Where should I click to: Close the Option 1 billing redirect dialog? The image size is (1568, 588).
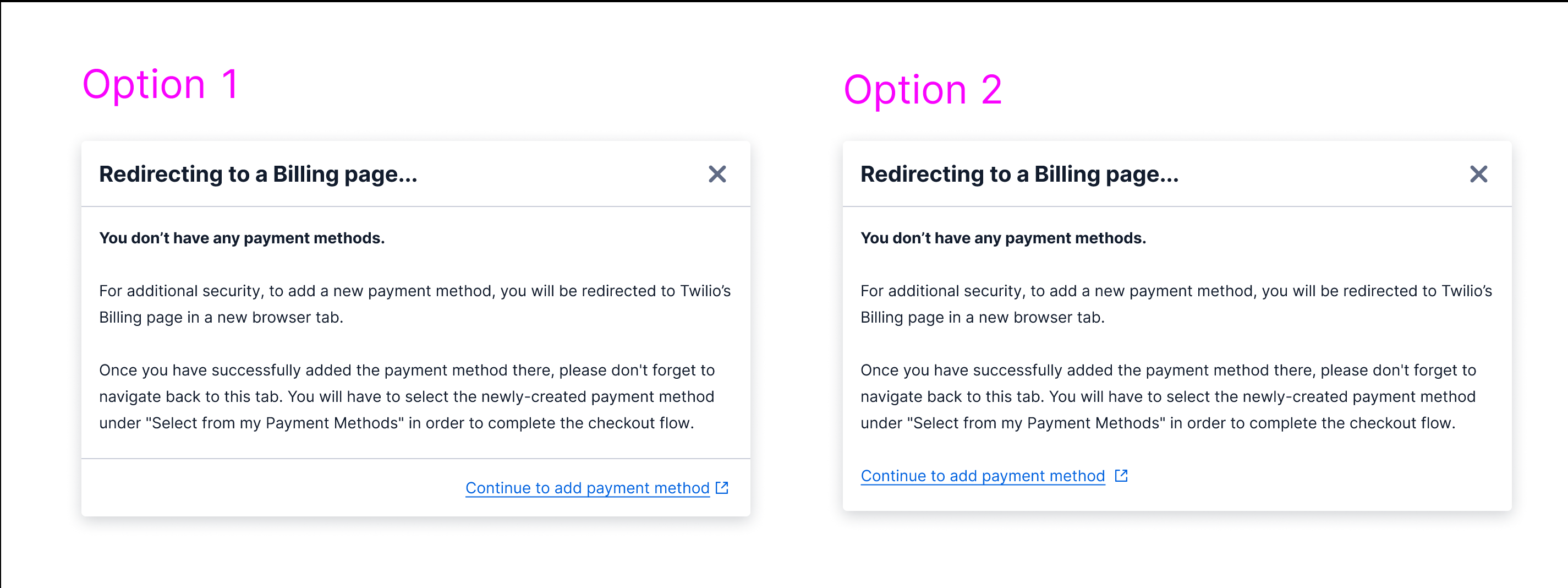(x=717, y=175)
